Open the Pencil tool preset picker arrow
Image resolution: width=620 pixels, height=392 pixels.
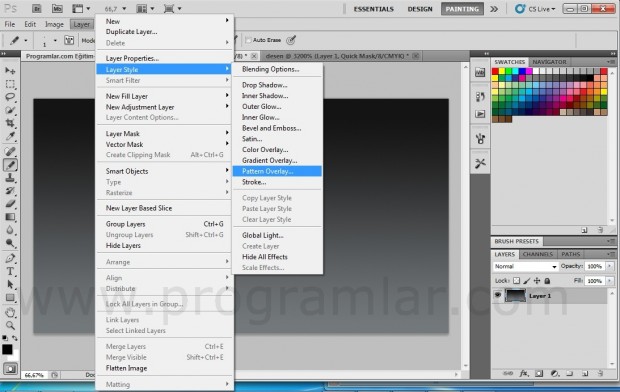(26, 40)
